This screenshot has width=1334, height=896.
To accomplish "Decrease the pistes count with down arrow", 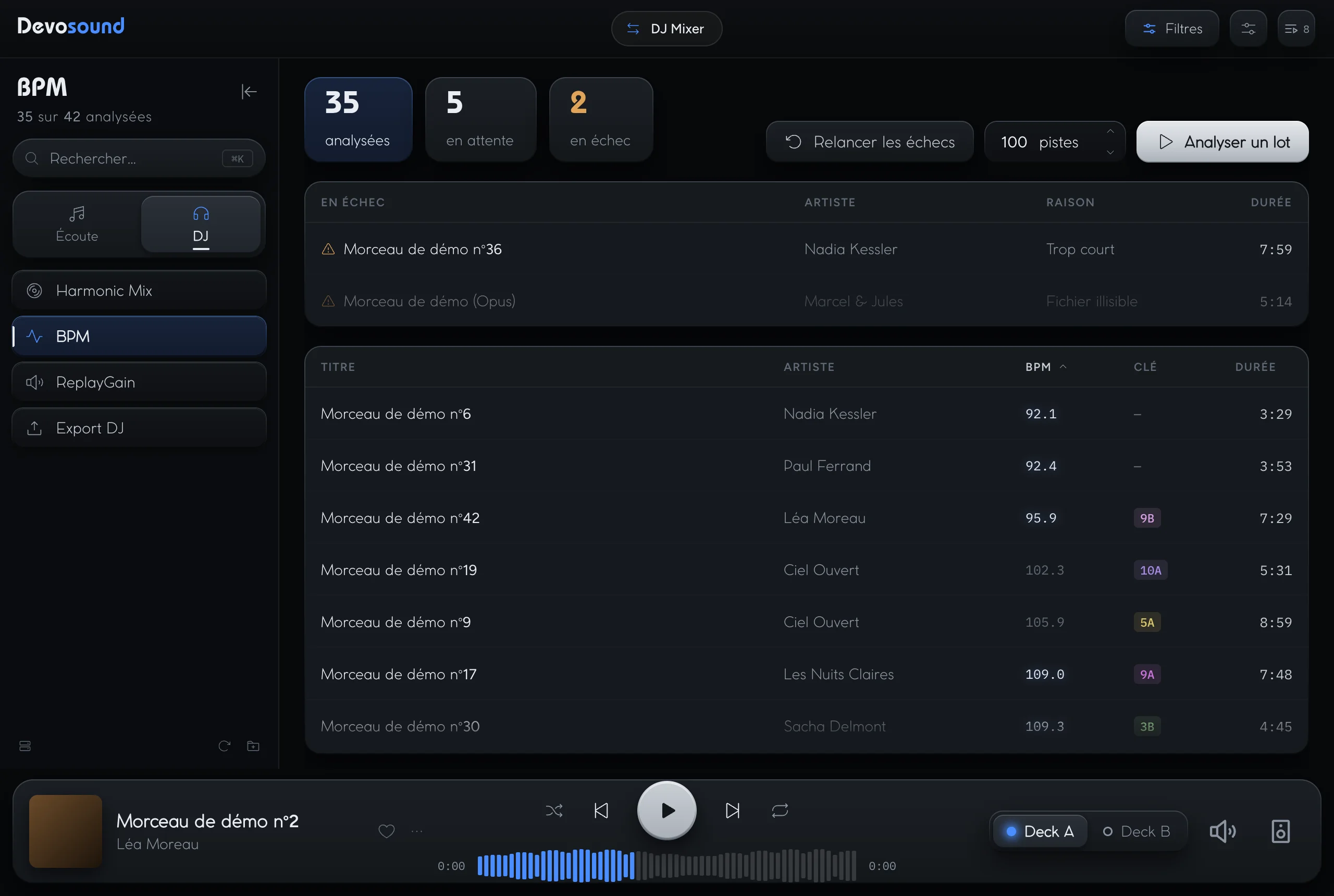I will [x=1110, y=152].
